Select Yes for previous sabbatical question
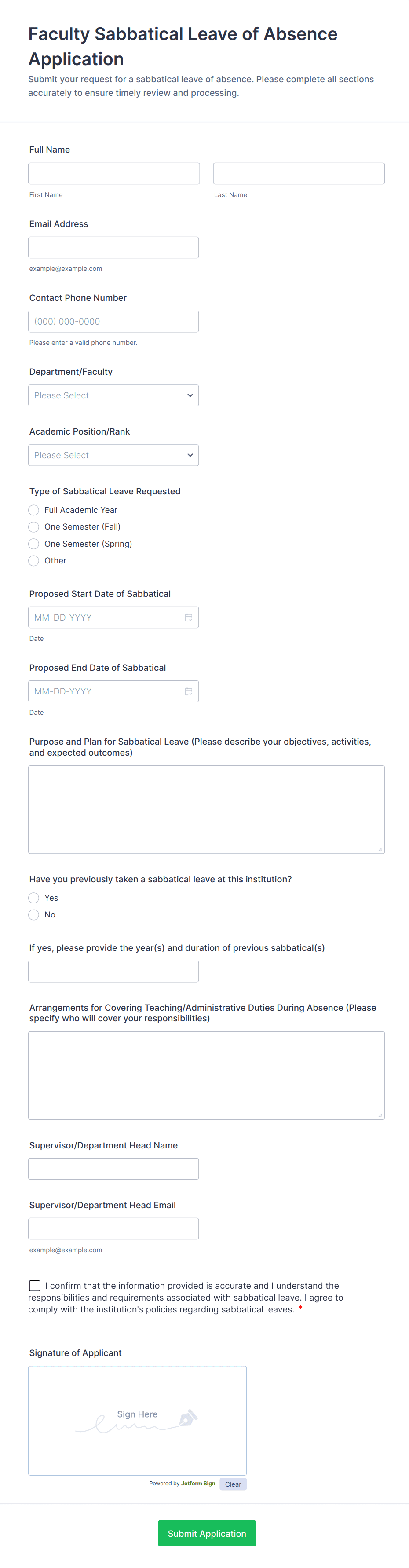Viewport: 409px width, 1568px height. click(34, 898)
